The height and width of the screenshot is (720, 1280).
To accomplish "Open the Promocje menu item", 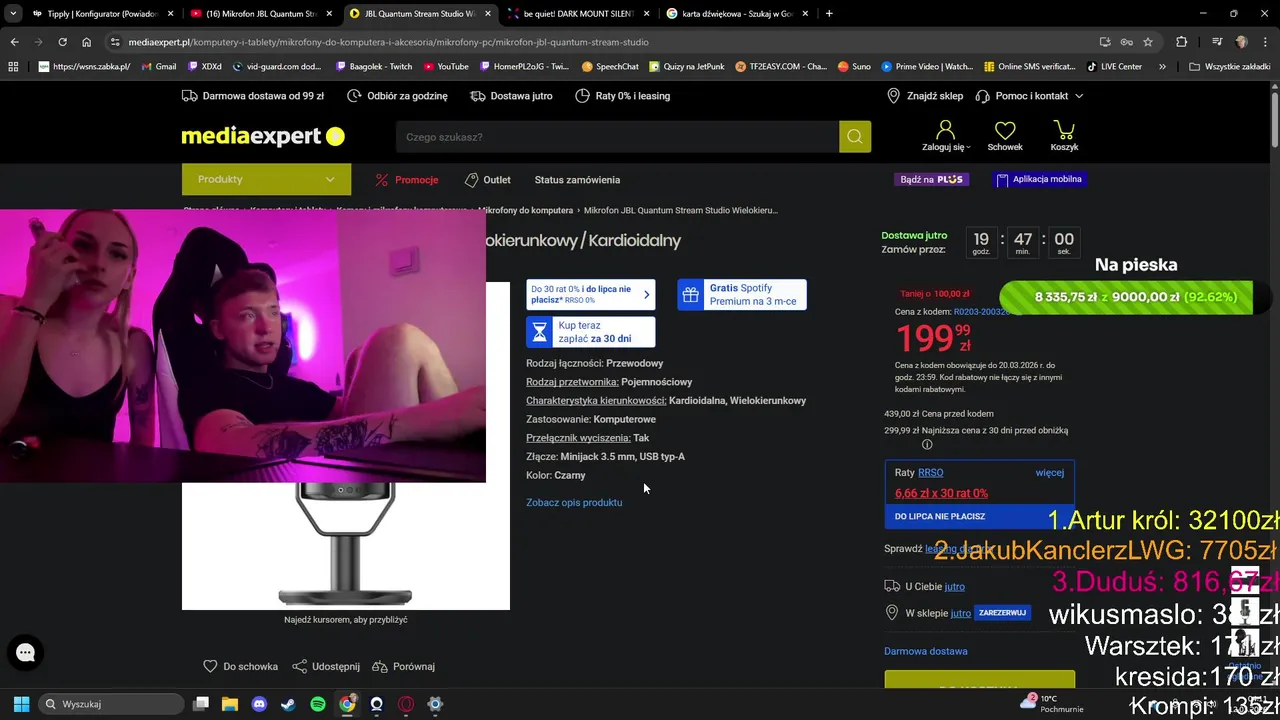I will click(x=407, y=180).
